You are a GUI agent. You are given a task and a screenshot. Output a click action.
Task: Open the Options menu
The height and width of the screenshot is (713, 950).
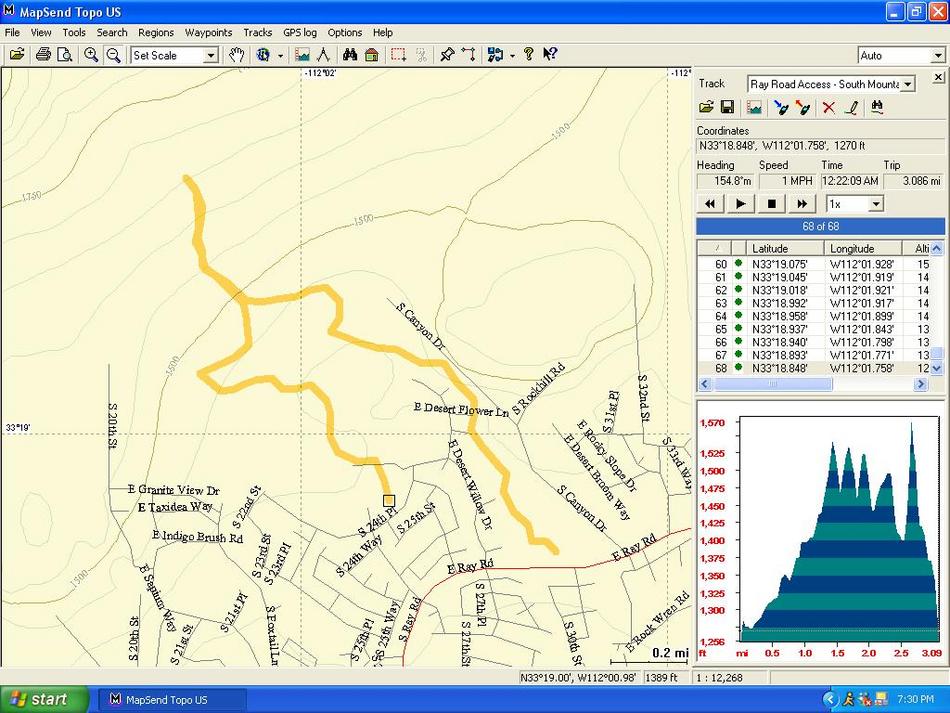coord(345,33)
